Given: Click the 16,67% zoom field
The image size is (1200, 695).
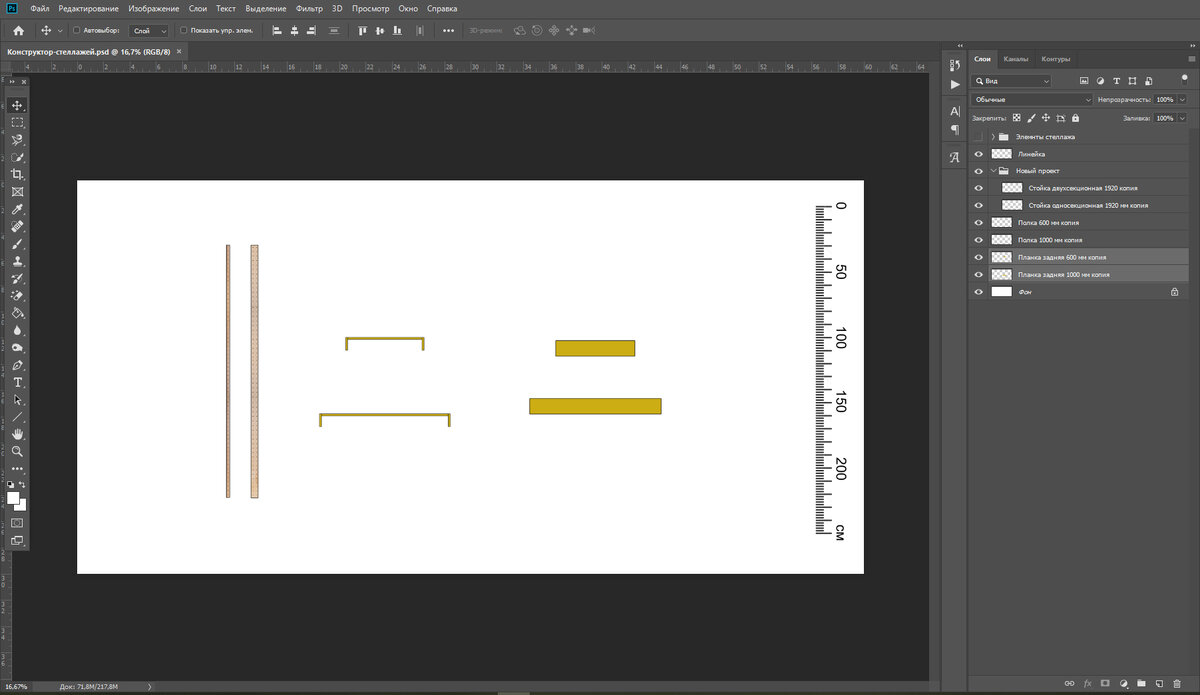Looking at the screenshot, I should pos(17,687).
